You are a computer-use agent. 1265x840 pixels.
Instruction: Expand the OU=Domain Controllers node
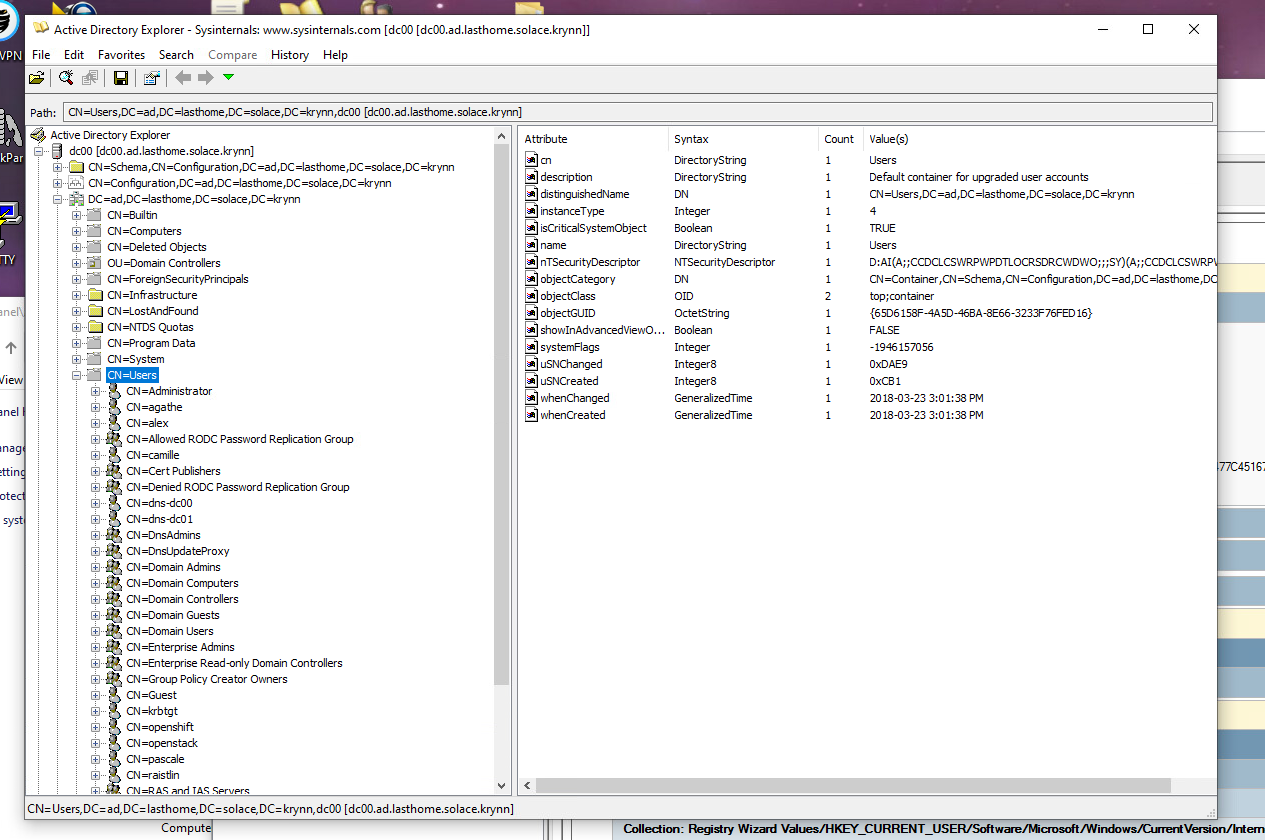[77, 263]
